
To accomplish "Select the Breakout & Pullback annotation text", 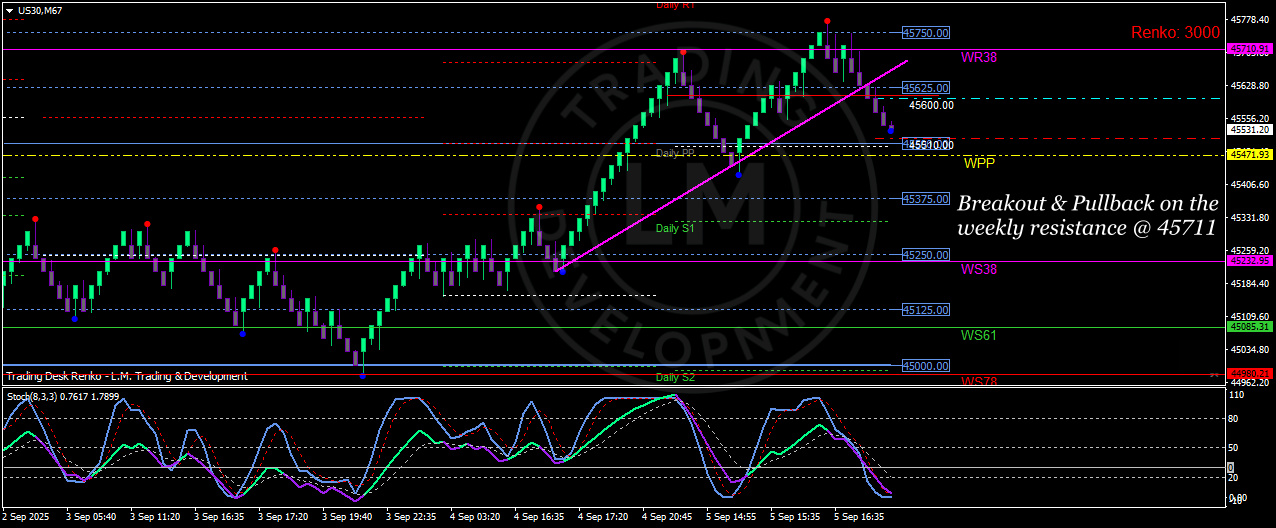I will pos(1087,215).
